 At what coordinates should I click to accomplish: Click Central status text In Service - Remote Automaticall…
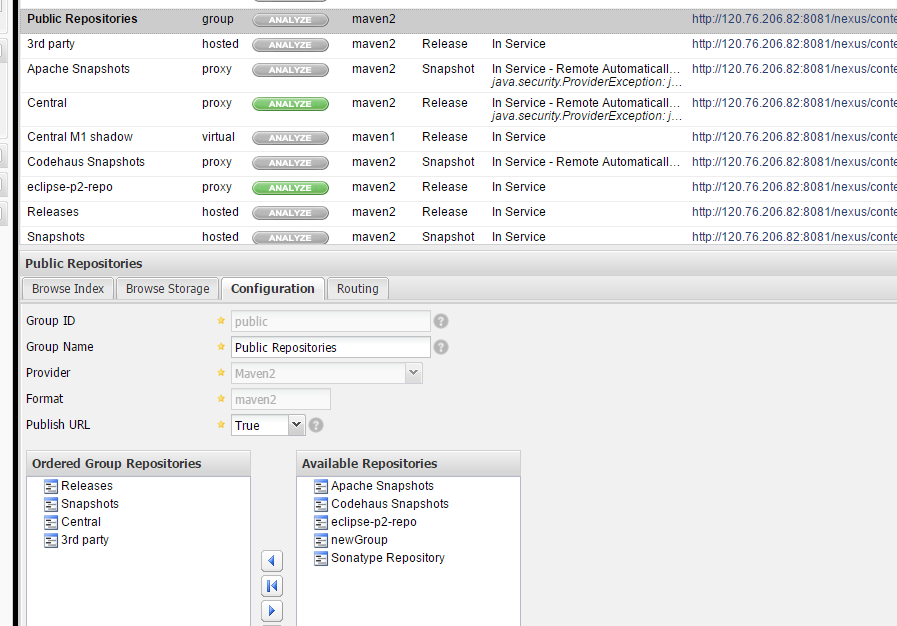click(586, 103)
